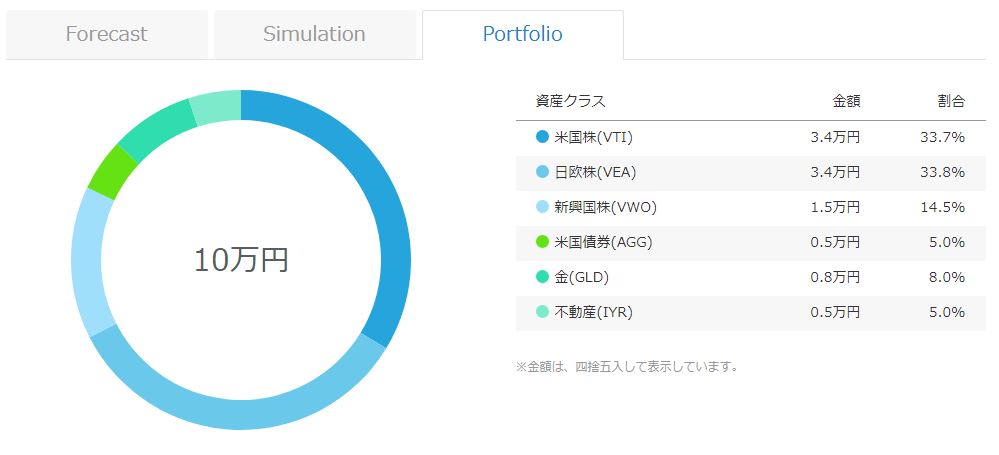Open the Simulation tab
Image resolution: width=999 pixels, height=455 pixels.
click(314, 34)
